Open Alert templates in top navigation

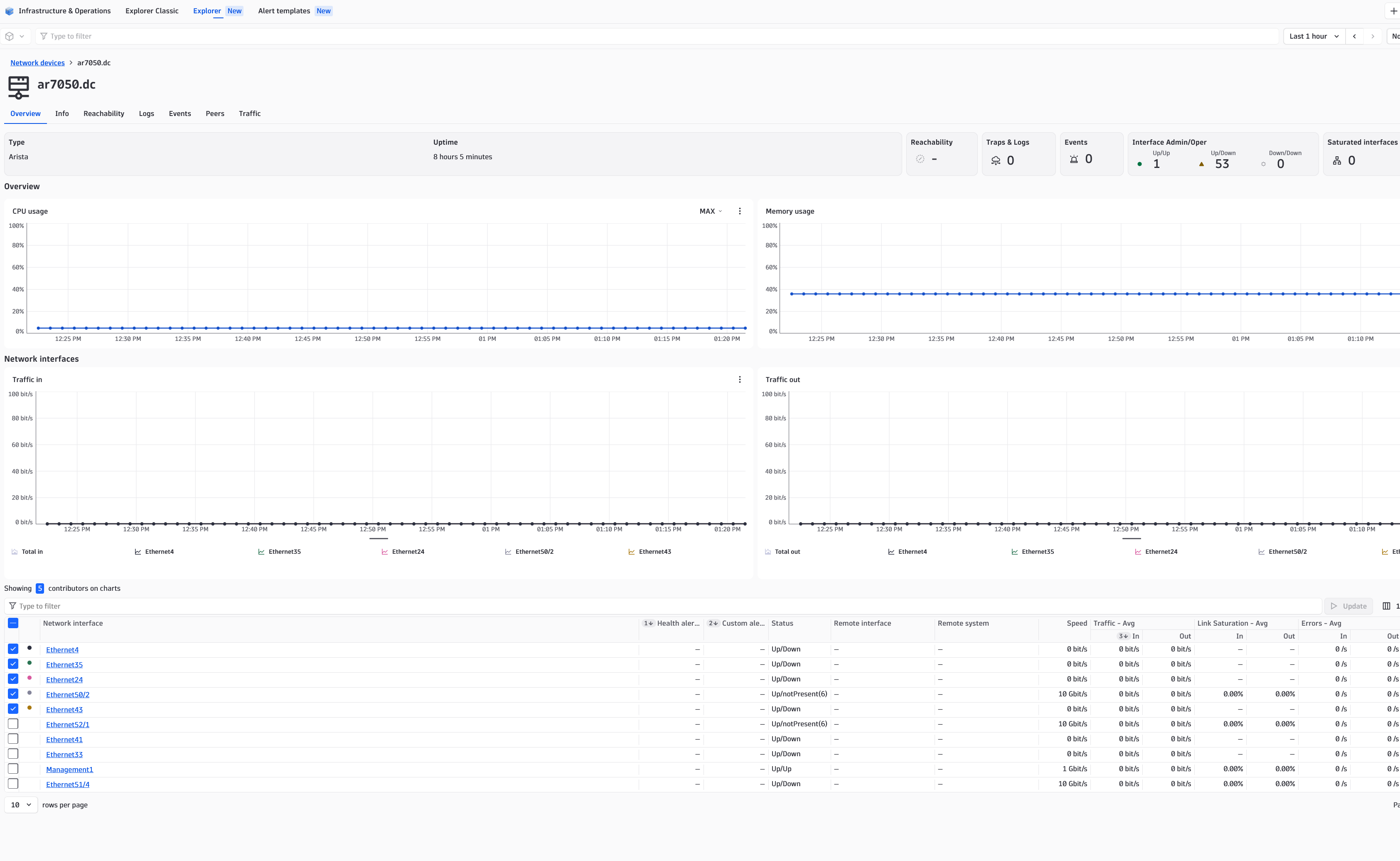(284, 11)
